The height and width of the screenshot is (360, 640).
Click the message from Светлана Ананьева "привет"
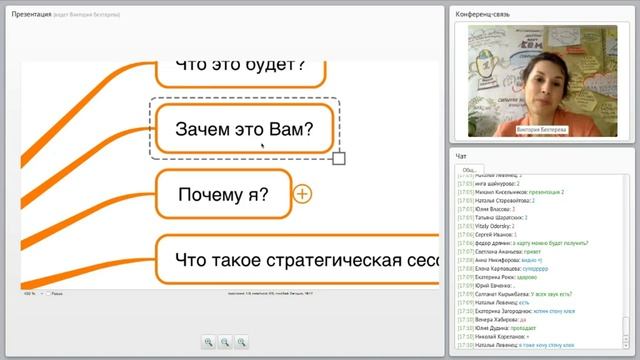pos(532,251)
